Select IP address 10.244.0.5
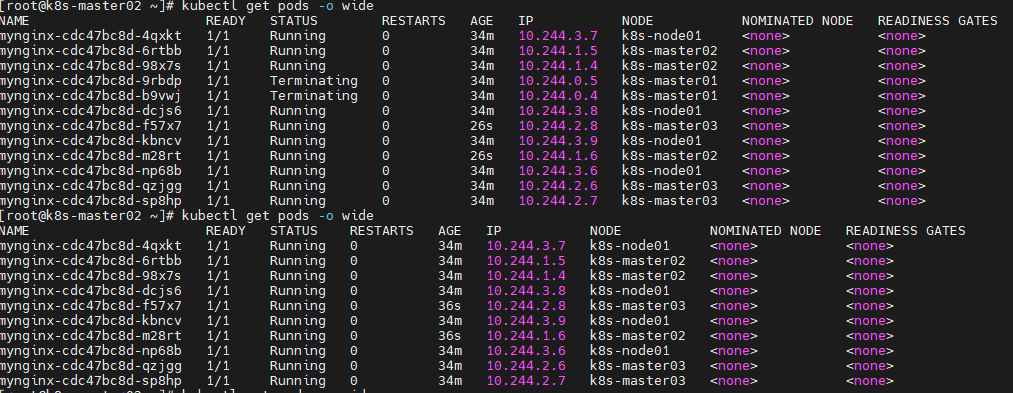The image size is (1013, 393). pyautogui.click(x=558, y=81)
